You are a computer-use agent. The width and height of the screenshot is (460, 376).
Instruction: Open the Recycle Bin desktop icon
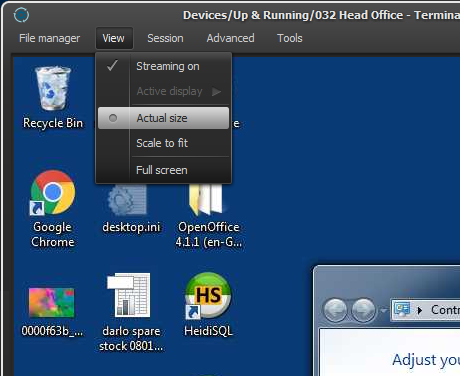[x=53, y=88]
